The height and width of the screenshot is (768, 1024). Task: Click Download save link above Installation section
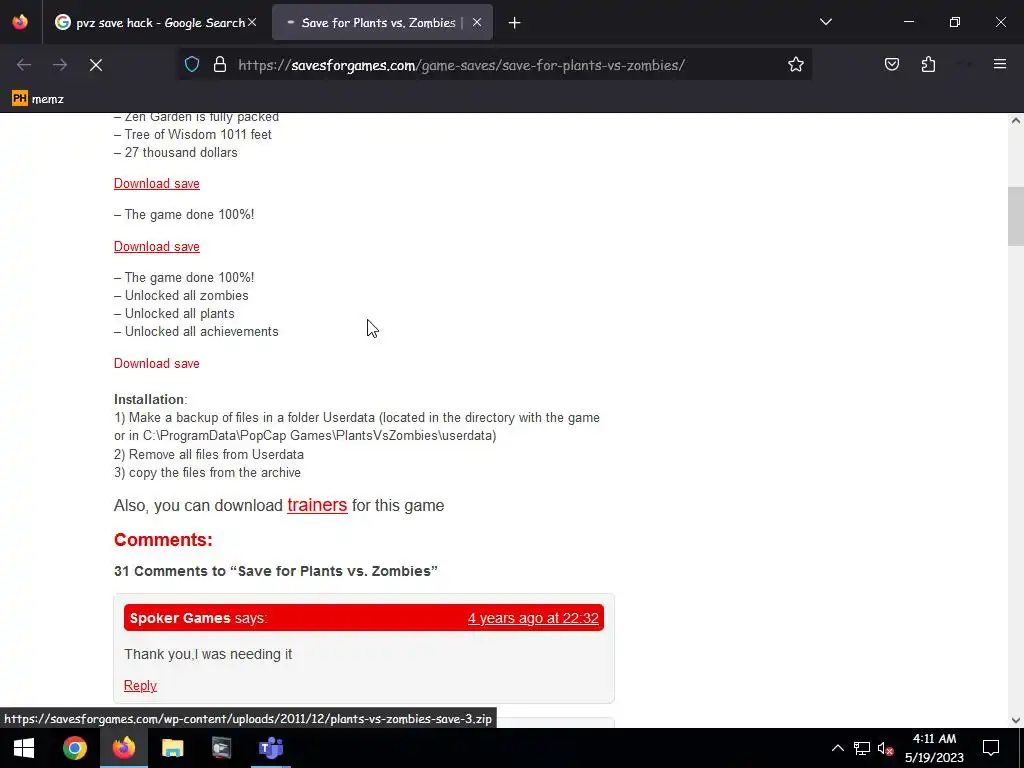[157, 363]
